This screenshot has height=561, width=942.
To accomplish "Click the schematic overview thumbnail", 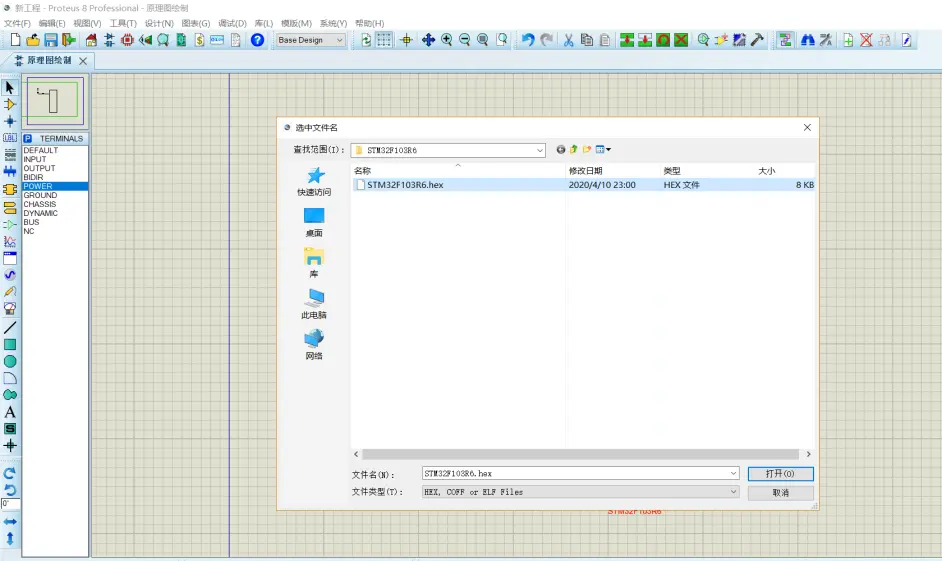I will coord(55,101).
